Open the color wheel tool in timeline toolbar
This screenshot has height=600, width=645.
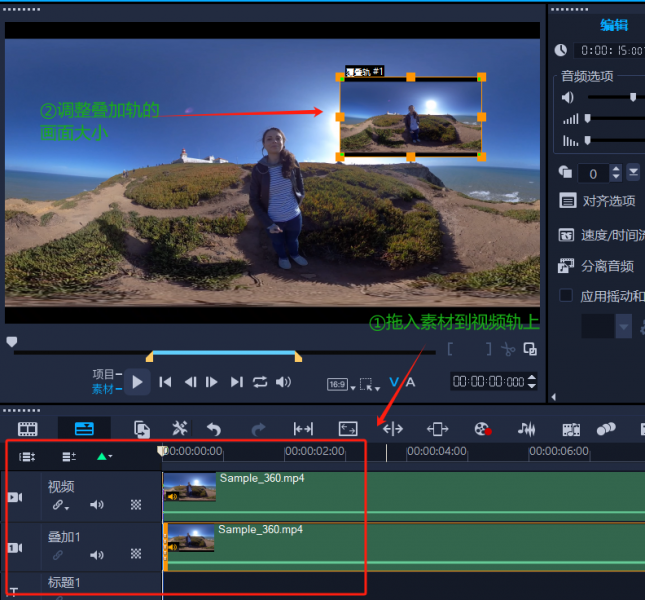[x=483, y=429]
